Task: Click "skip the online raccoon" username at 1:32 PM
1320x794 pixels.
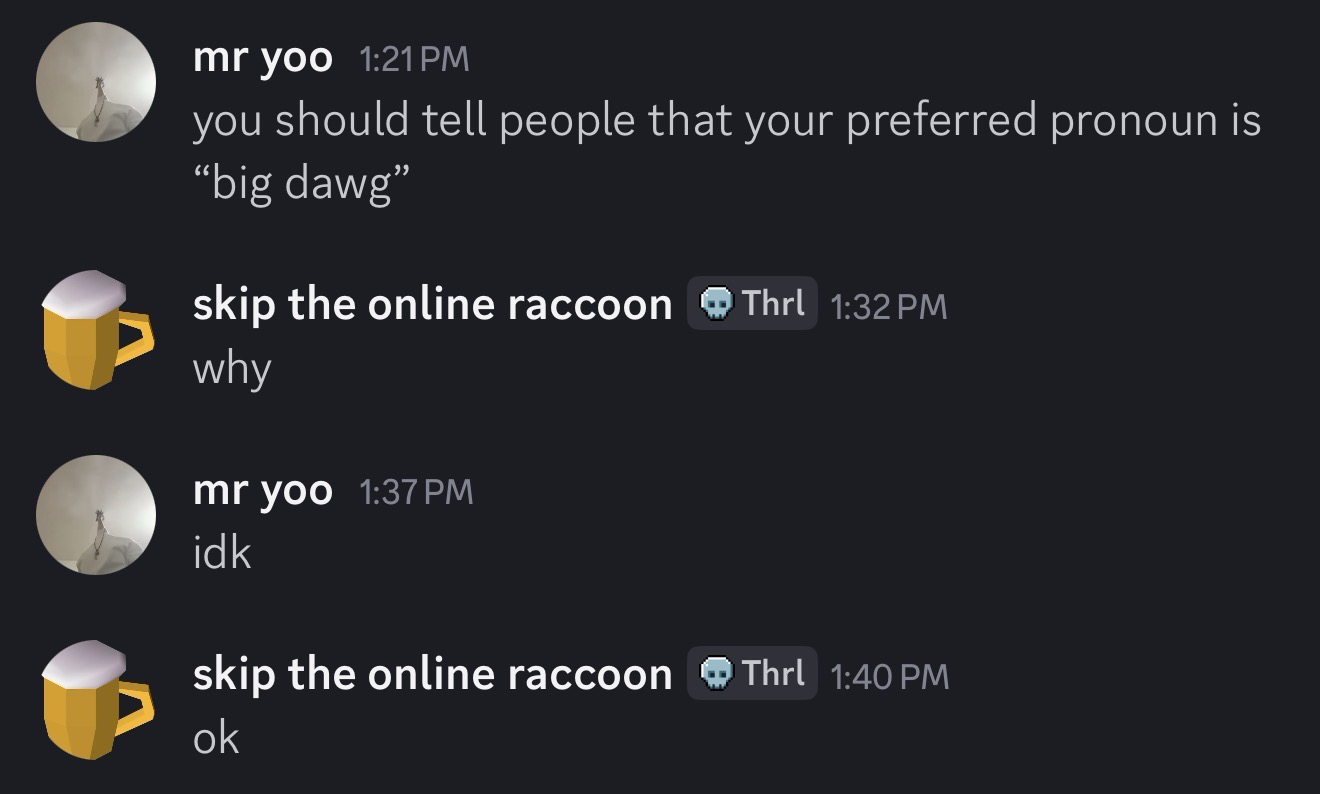Action: [432, 304]
